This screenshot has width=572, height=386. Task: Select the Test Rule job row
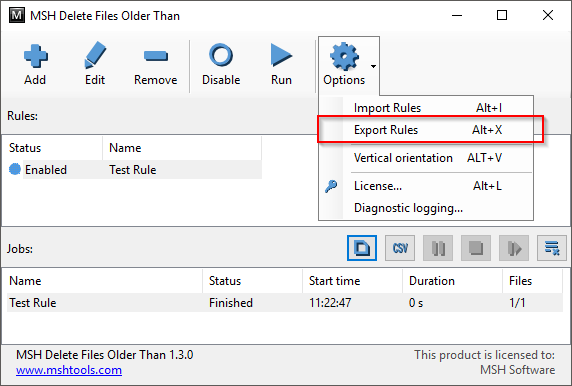pyautogui.click(x=285, y=302)
